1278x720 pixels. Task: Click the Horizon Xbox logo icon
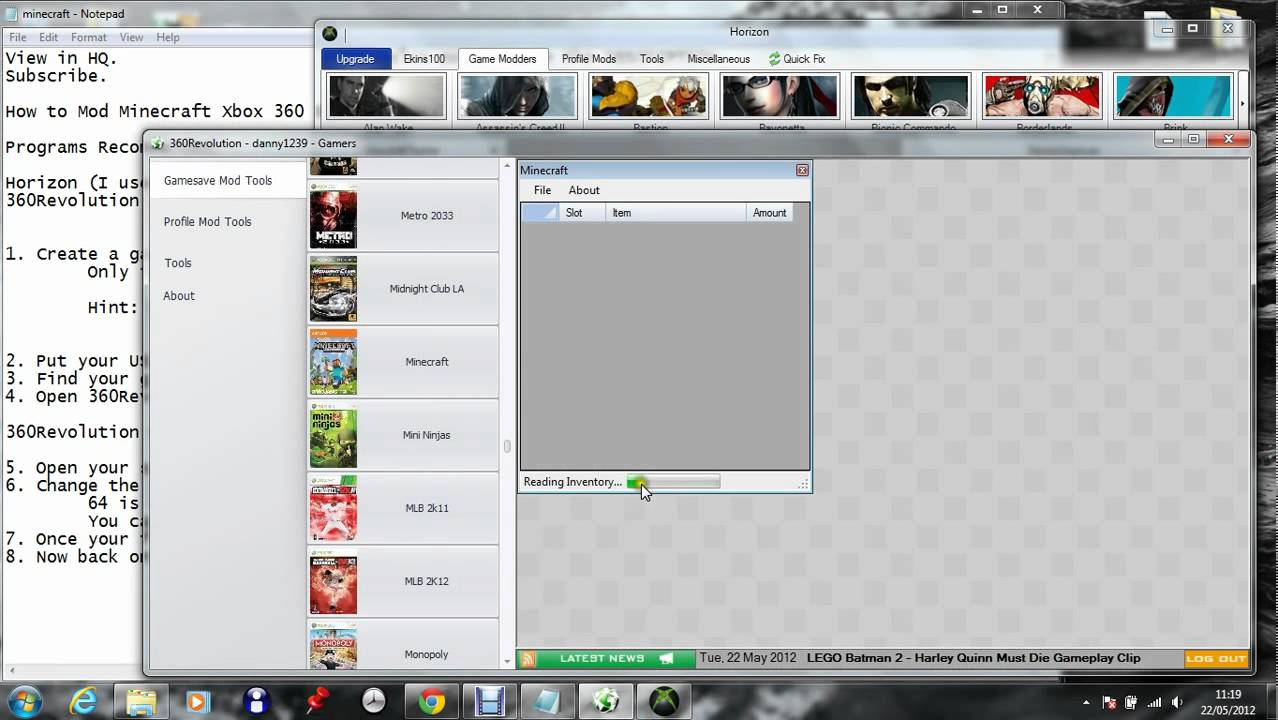click(x=329, y=33)
